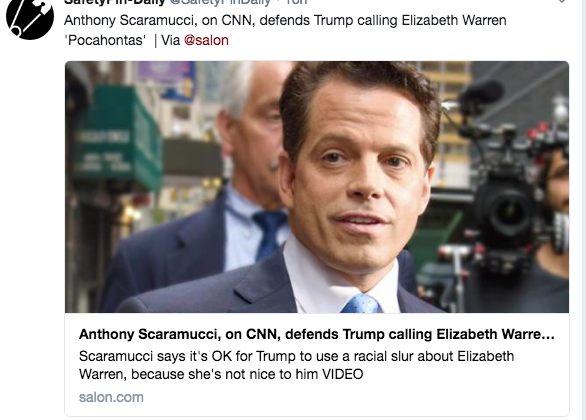Open the Scaramucci article preview photo
The height and width of the screenshot is (420, 586).
(317, 187)
